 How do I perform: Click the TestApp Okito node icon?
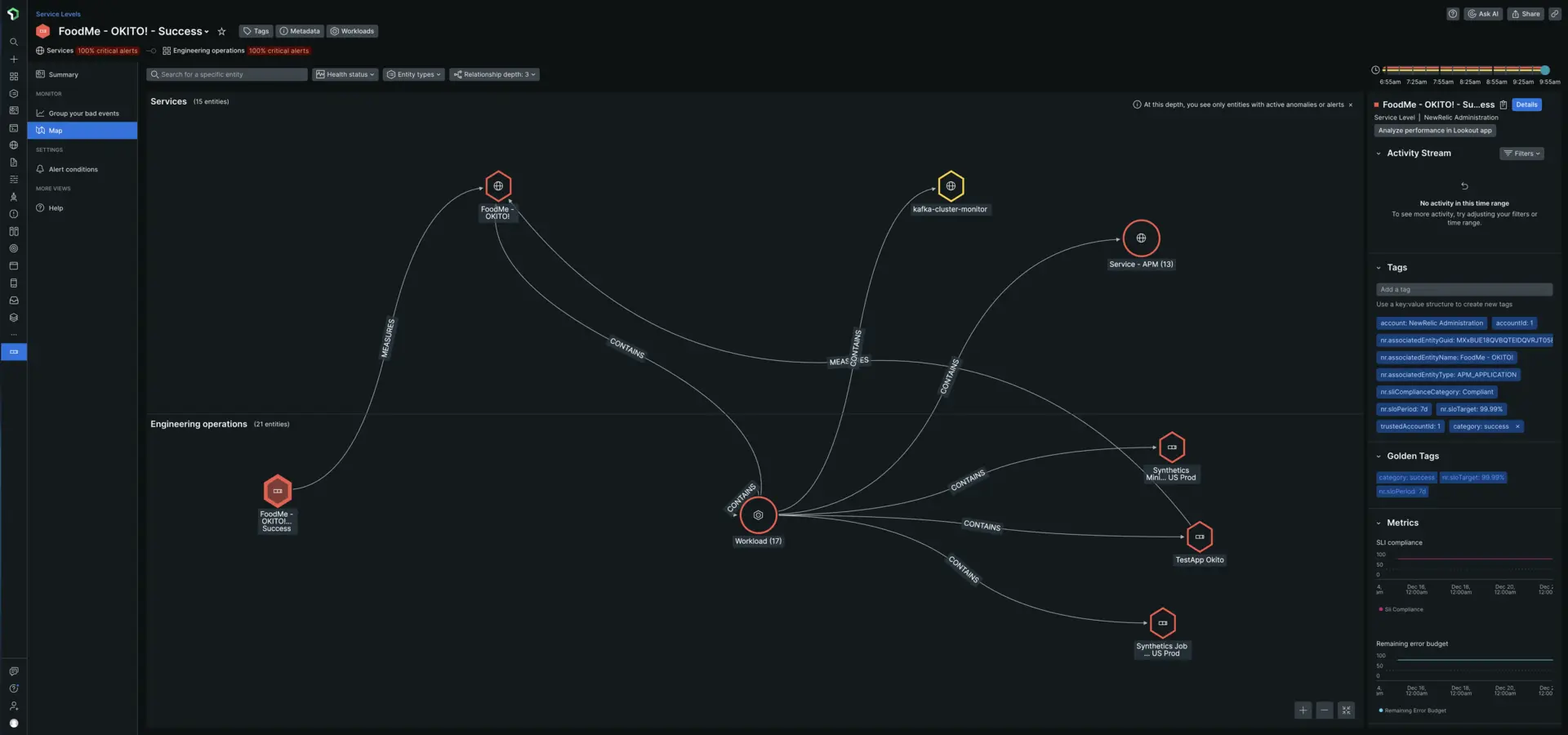pyautogui.click(x=1199, y=537)
